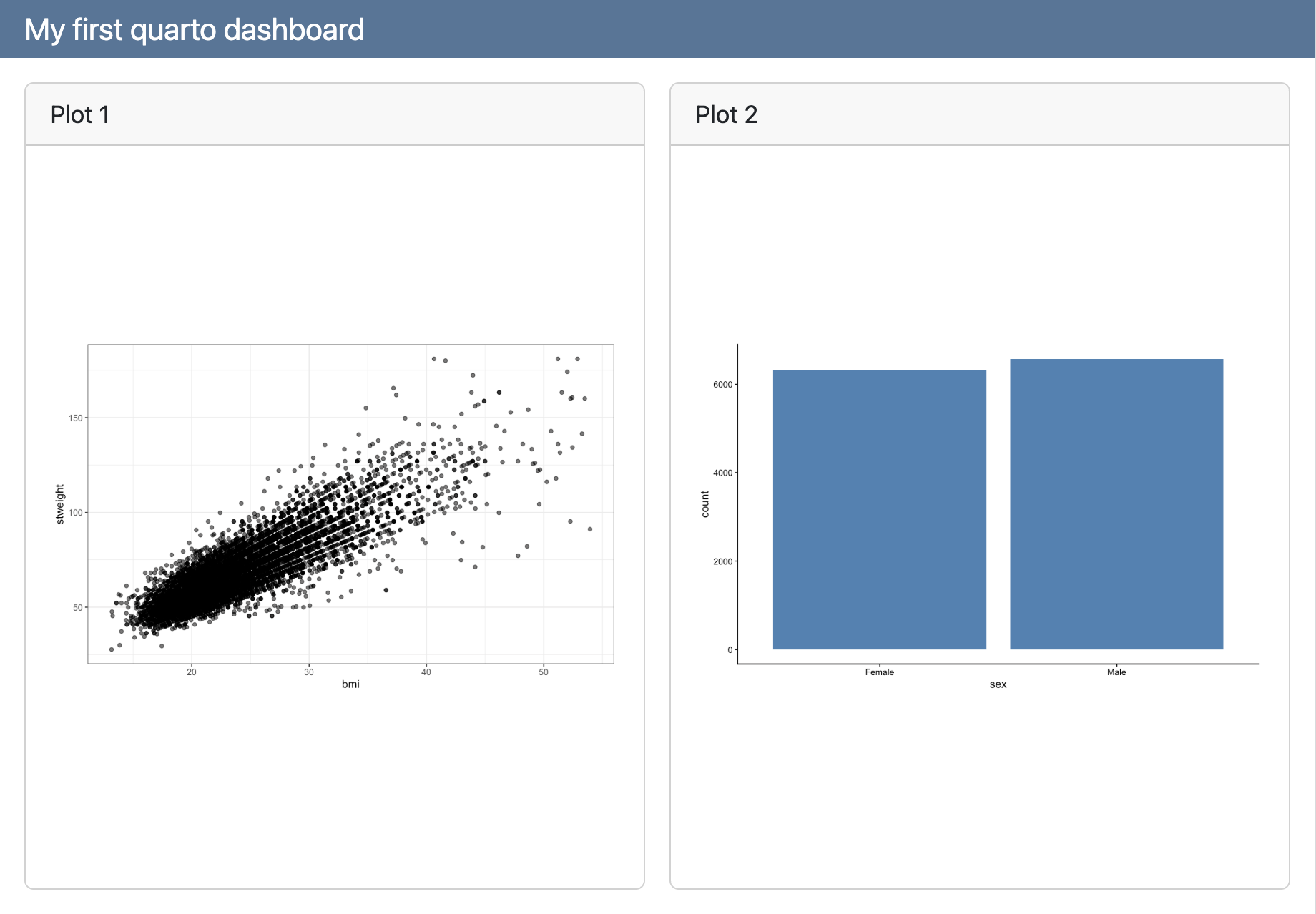Click the Female bar in the bar chart

(x=879, y=509)
